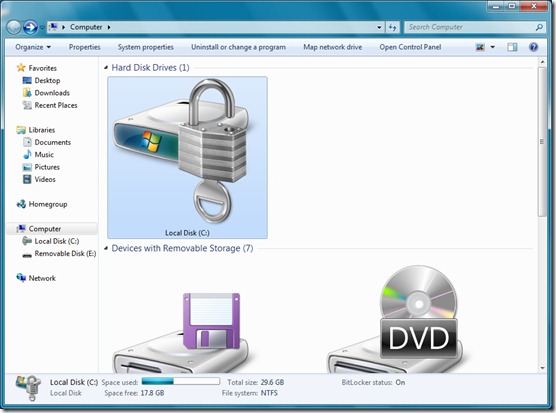Open Recent Places under Favorites
556x413 pixels.
pyautogui.click(x=56, y=105)
